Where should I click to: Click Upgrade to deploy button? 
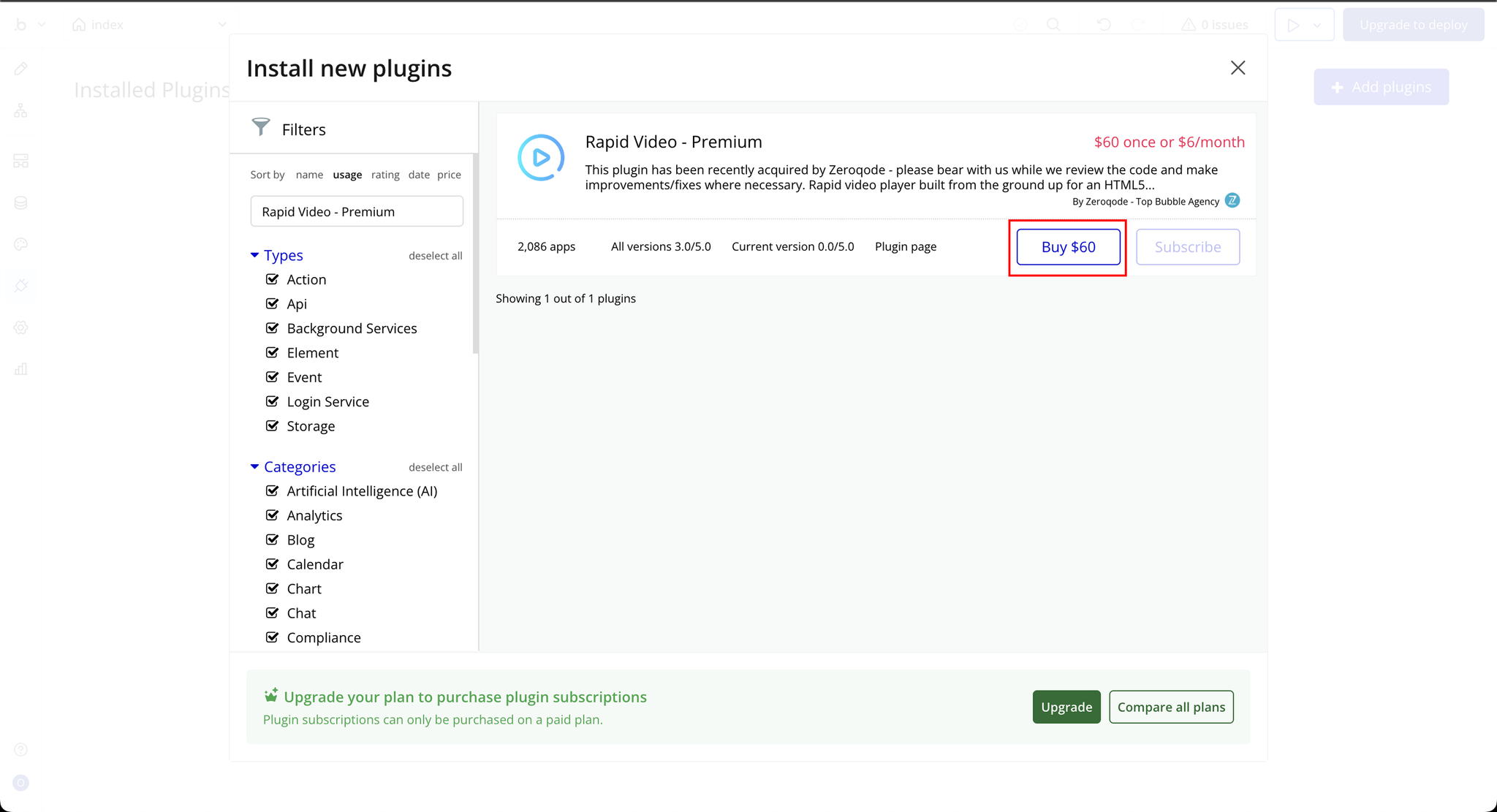(1414, 25)
